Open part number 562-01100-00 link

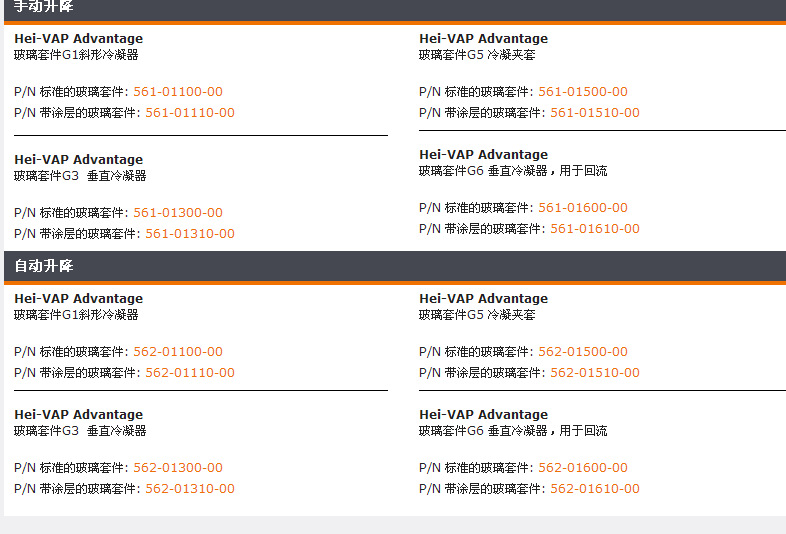[x=178, y=352]
